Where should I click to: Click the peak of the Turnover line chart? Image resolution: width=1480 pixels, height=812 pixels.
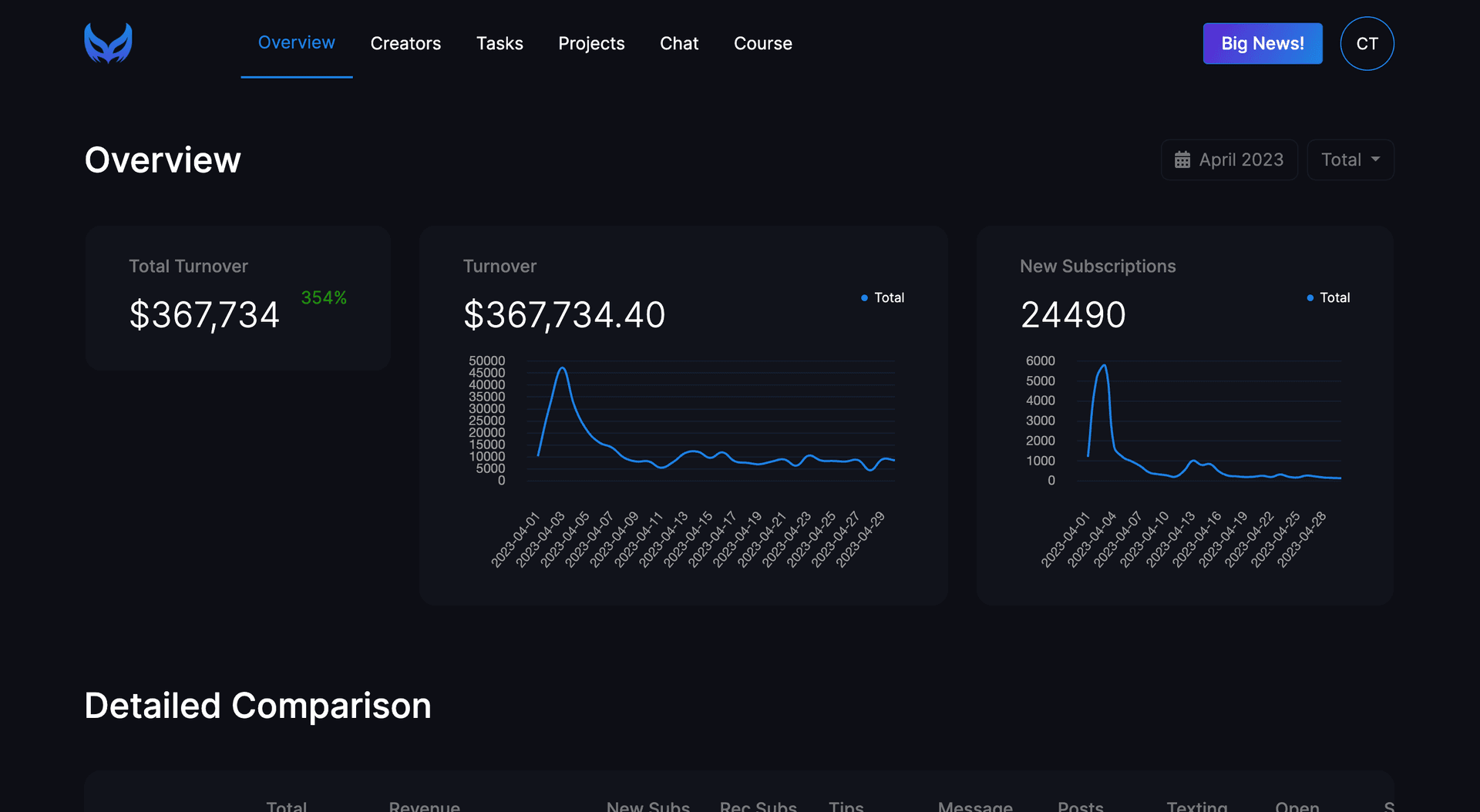(563, 368)
